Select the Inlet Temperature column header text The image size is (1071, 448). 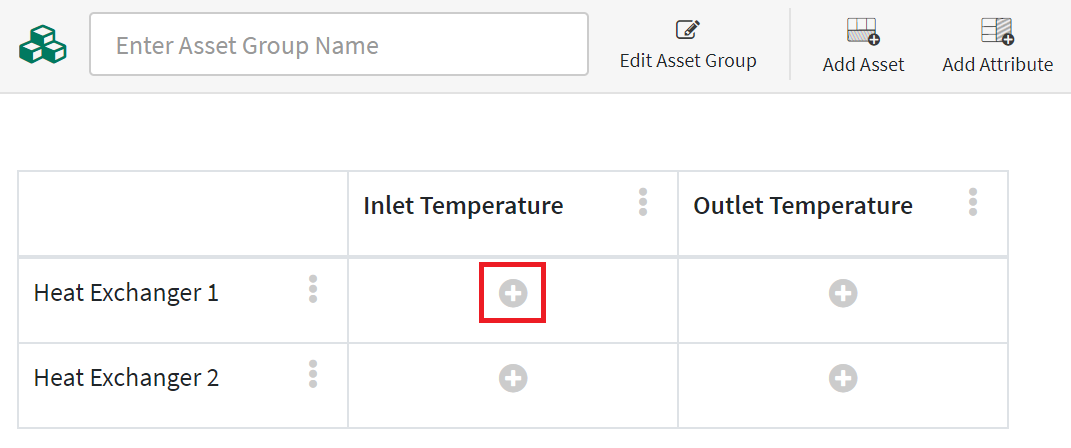(x=463, y=206)
